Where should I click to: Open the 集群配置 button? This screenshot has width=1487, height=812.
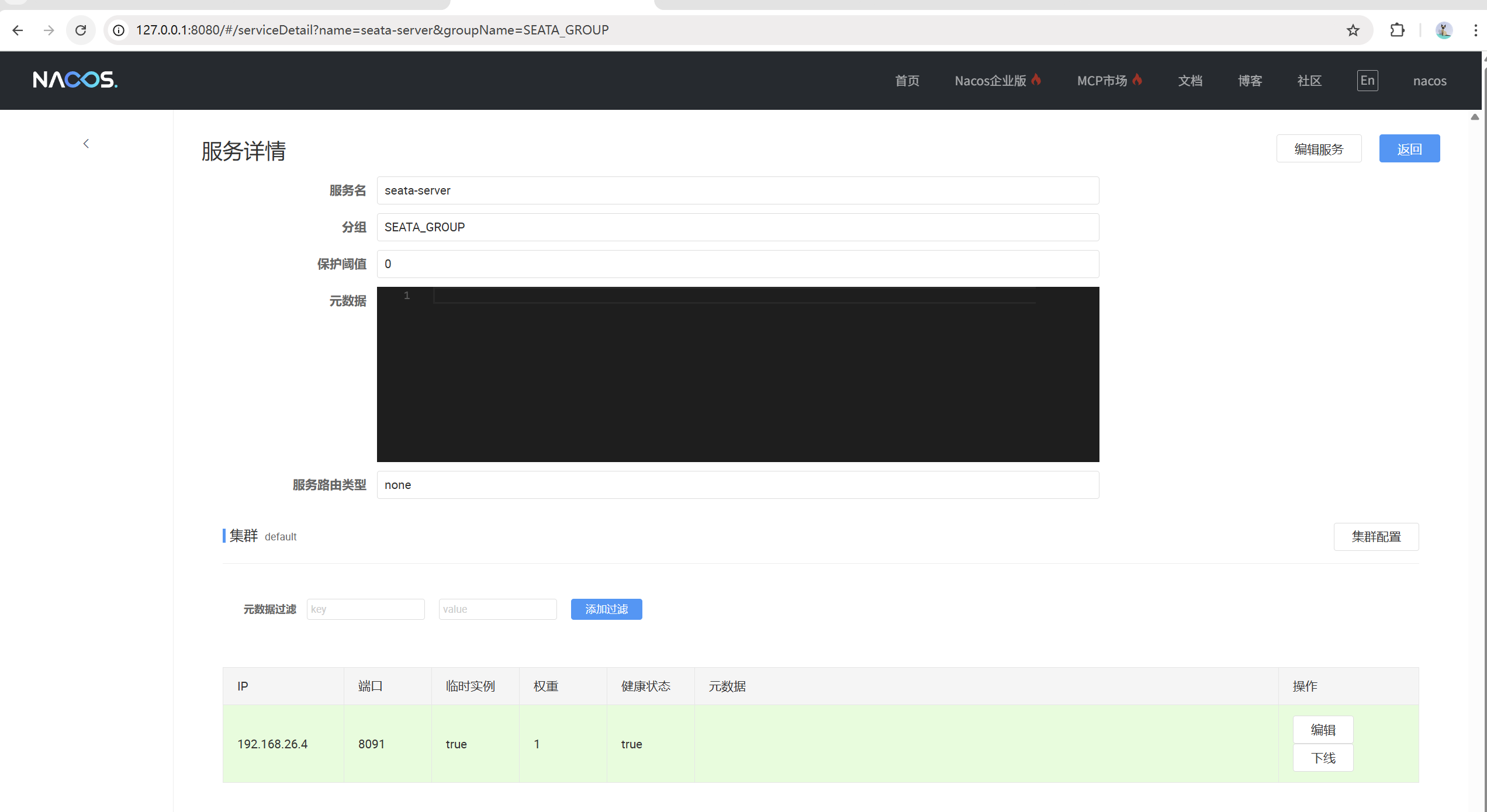pos(1376,536)
